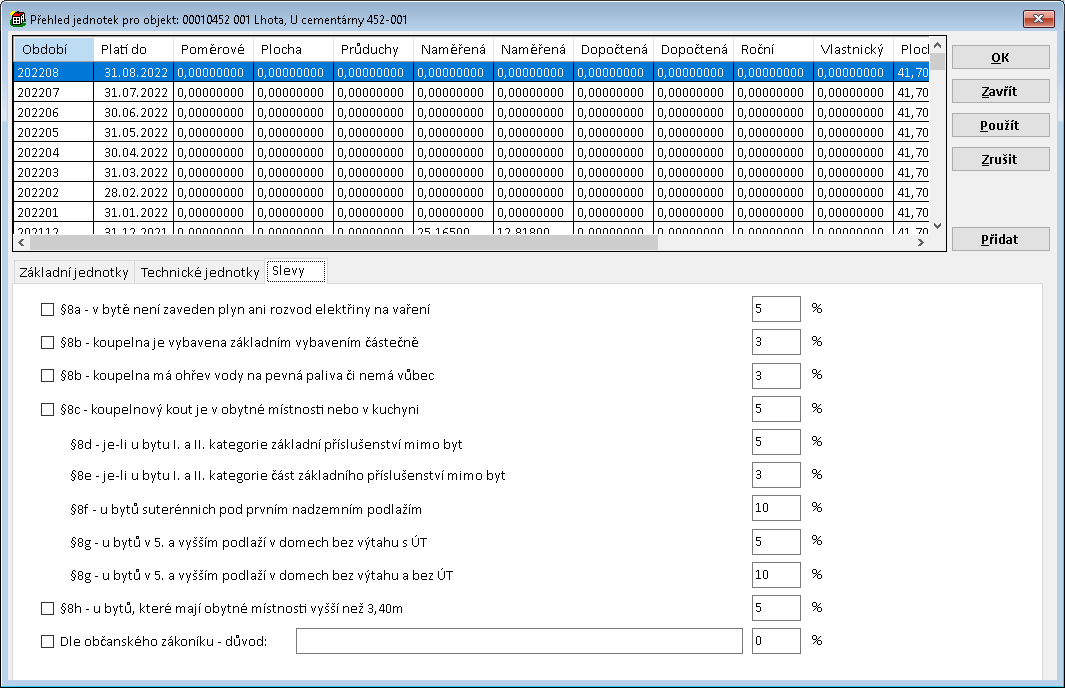Check §8b koupelna základním vybavením částečně

tap(47, 343)
